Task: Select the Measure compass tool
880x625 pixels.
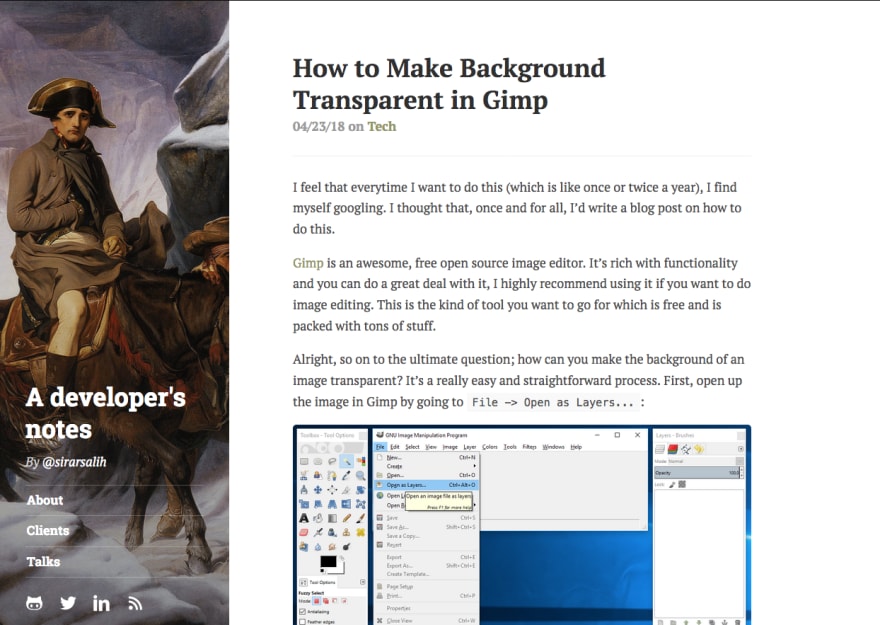Action: coord(304,490)
